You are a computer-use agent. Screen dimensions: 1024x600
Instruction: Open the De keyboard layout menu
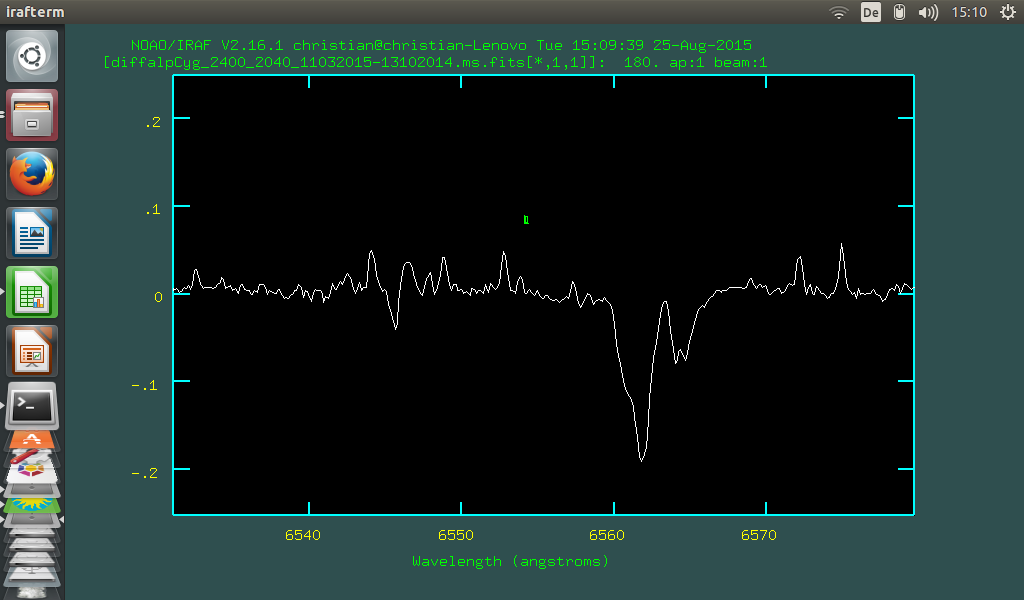[x=870, y=12]
